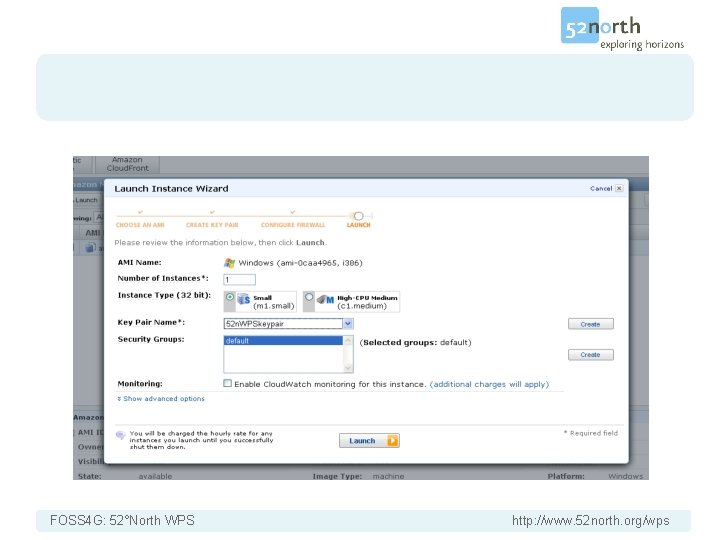Click the Number of Instances field
This screenshot has height=540, width=720.
click(x=239, y=279)
